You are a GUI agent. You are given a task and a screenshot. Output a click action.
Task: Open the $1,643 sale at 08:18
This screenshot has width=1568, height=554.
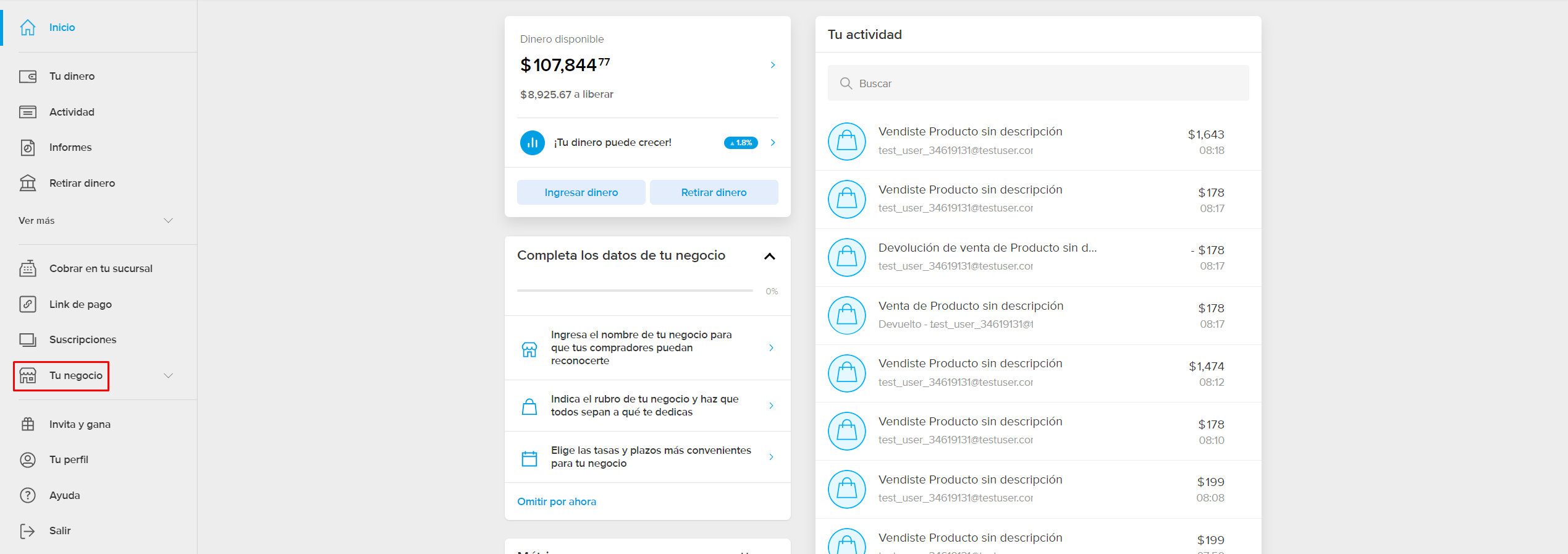coord(1038,141)
